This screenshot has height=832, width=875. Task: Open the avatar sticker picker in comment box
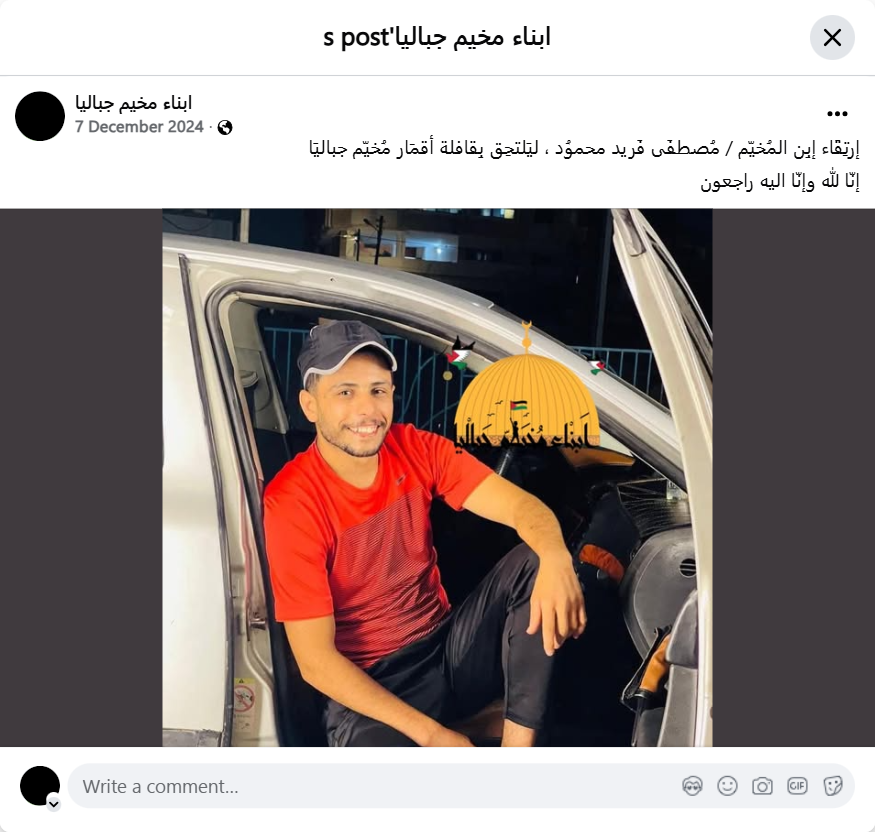click(693, 786)
